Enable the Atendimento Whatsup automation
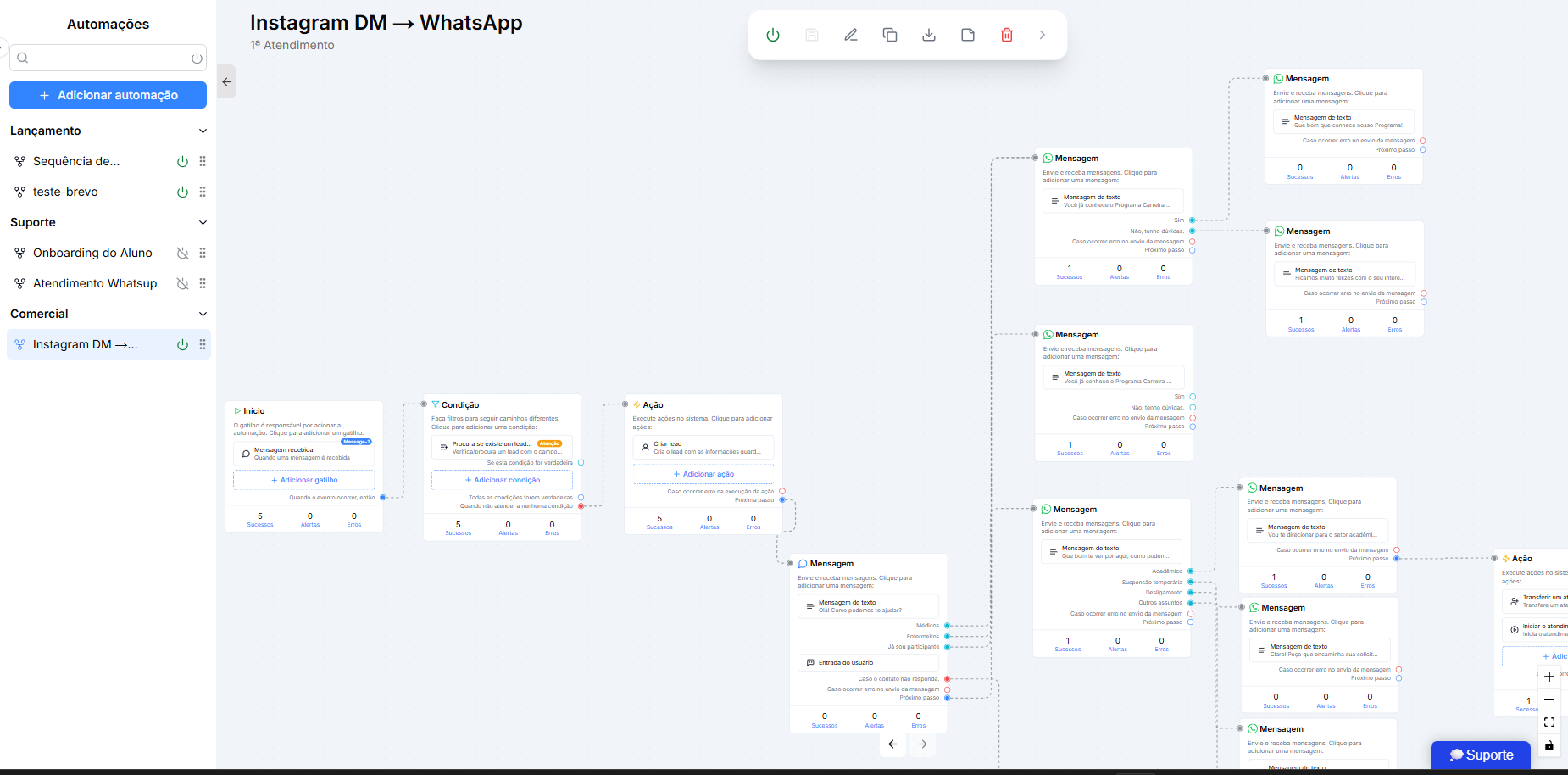The image size is (1568, 775). 182,283
